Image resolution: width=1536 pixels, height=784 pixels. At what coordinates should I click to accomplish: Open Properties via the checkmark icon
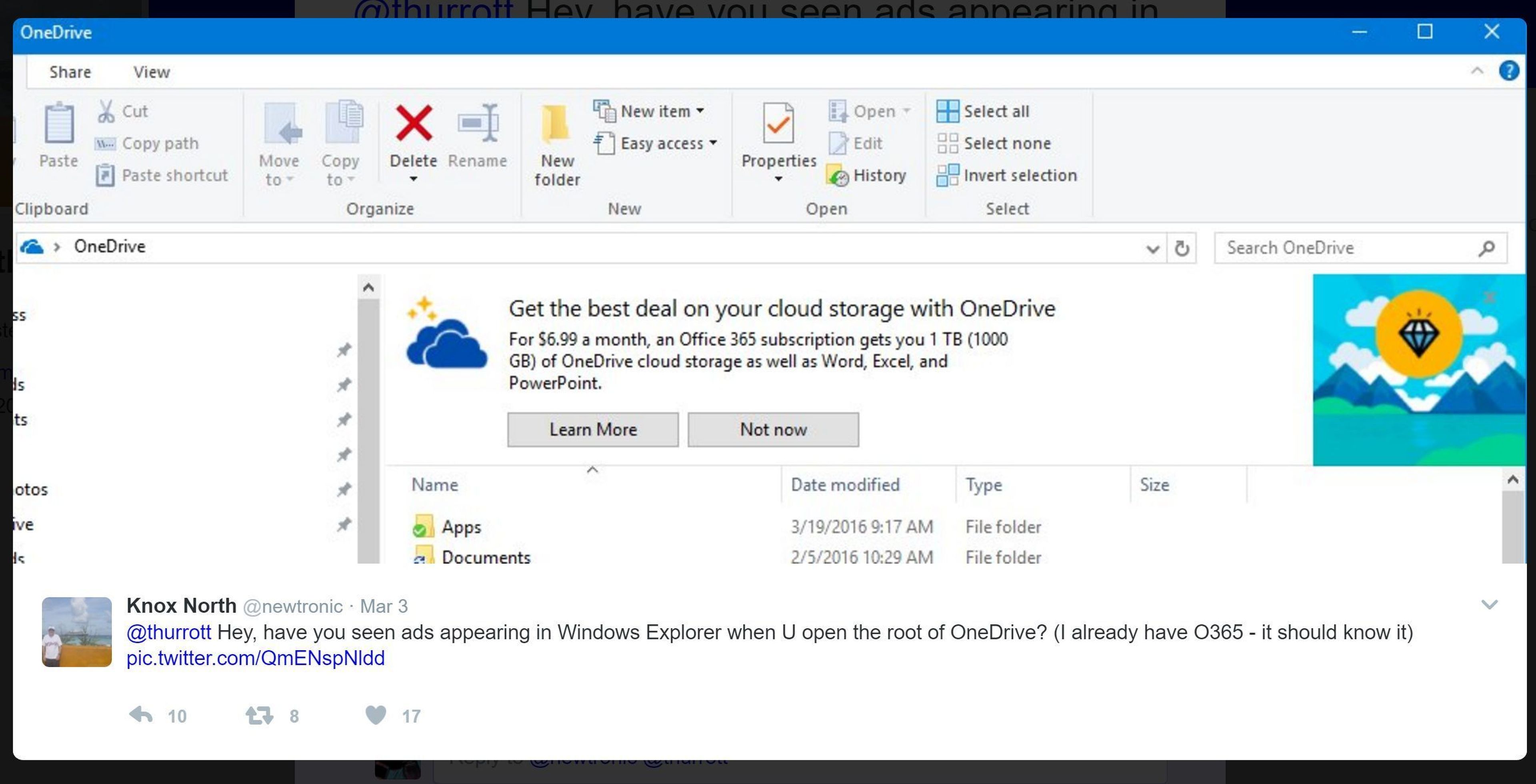coord(778,124)
